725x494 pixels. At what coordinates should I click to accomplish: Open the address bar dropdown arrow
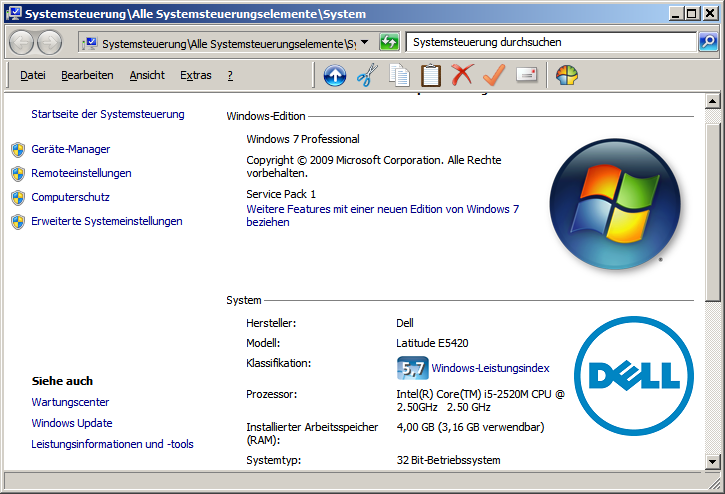tap(364, 43)
